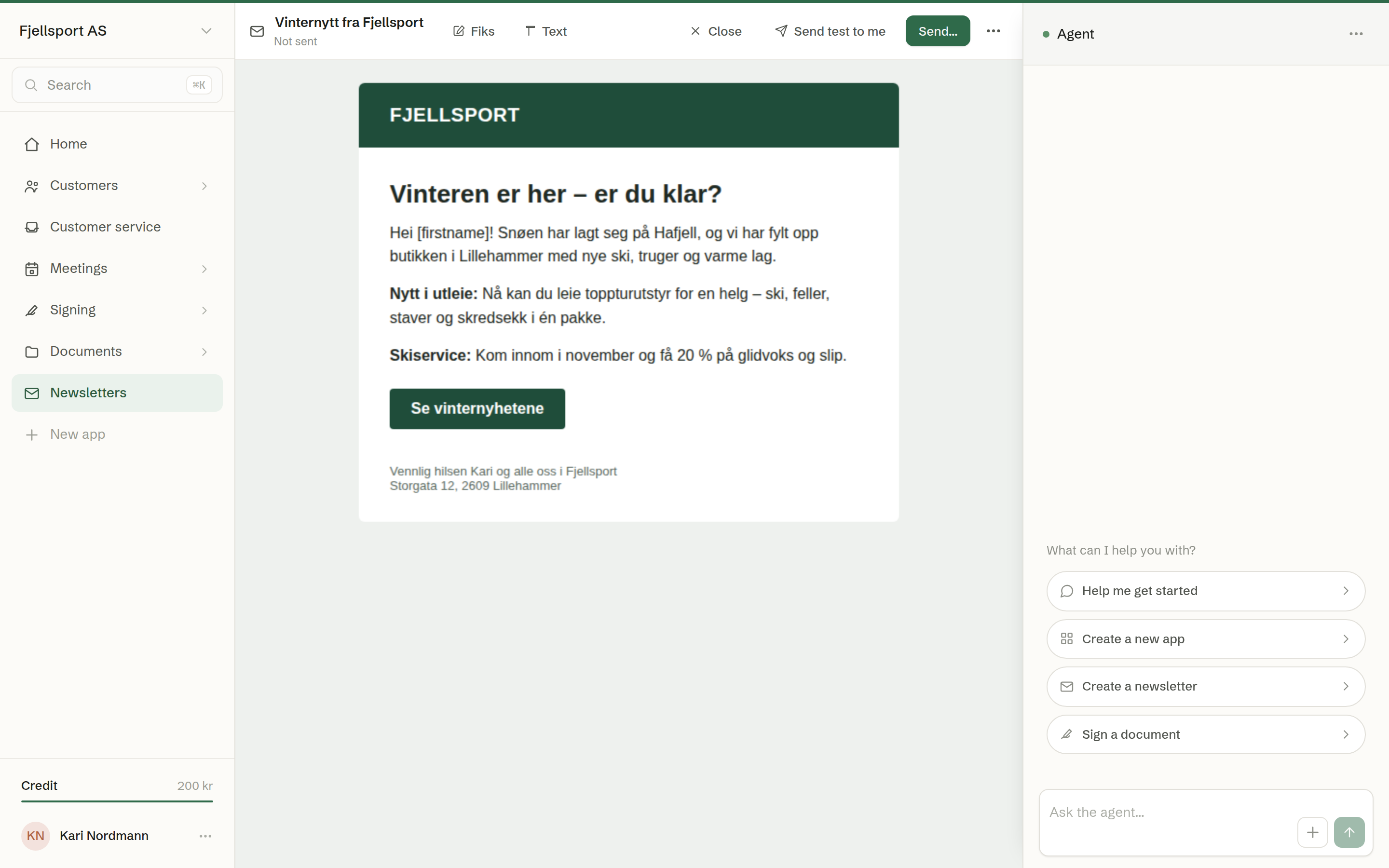Click the green Send... button

click(938, 31)
